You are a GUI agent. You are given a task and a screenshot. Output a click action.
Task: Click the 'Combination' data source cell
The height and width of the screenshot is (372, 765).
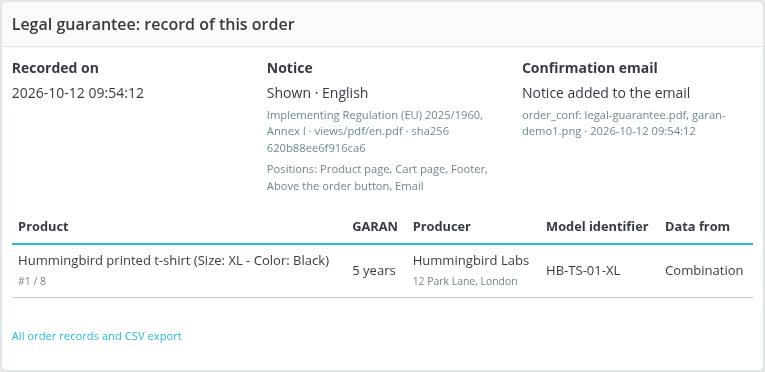(x=704, y=270)
